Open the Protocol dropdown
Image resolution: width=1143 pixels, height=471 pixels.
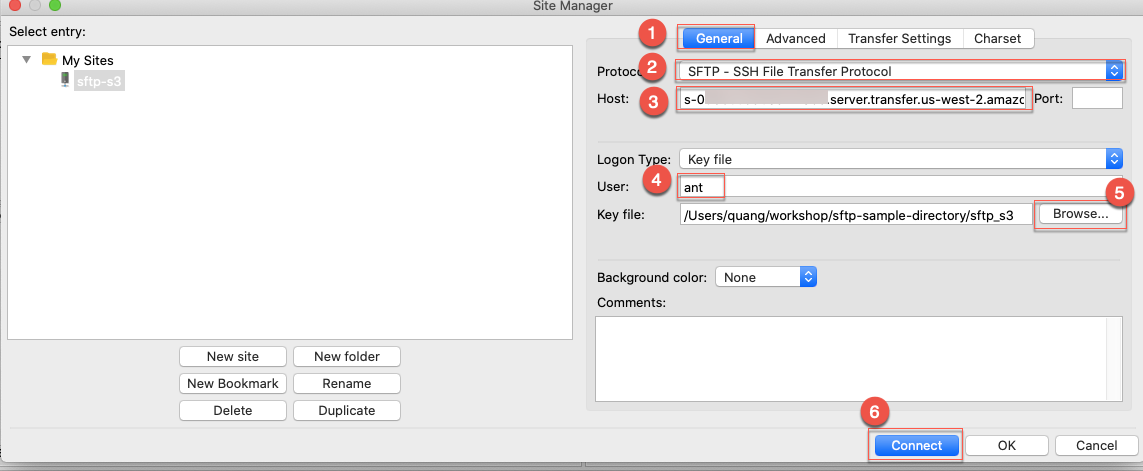click(x=900, y=71)
